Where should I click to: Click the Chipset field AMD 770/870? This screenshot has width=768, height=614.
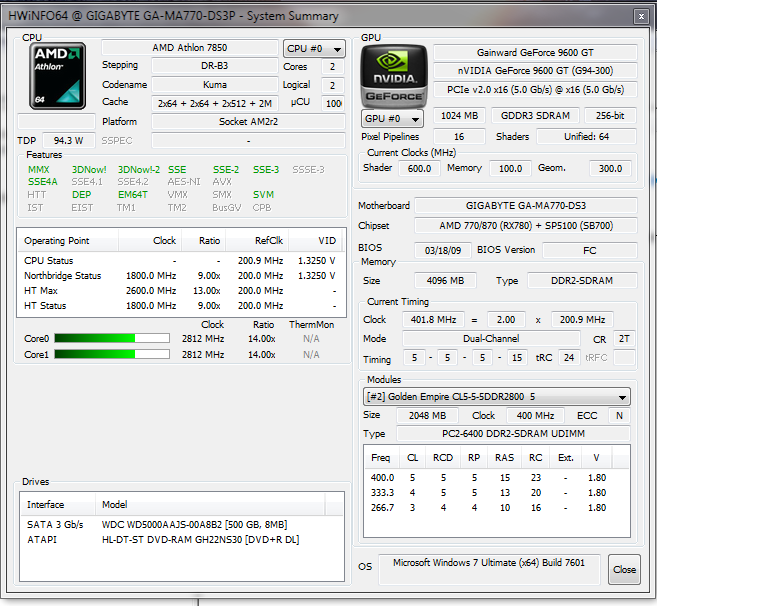526,226
